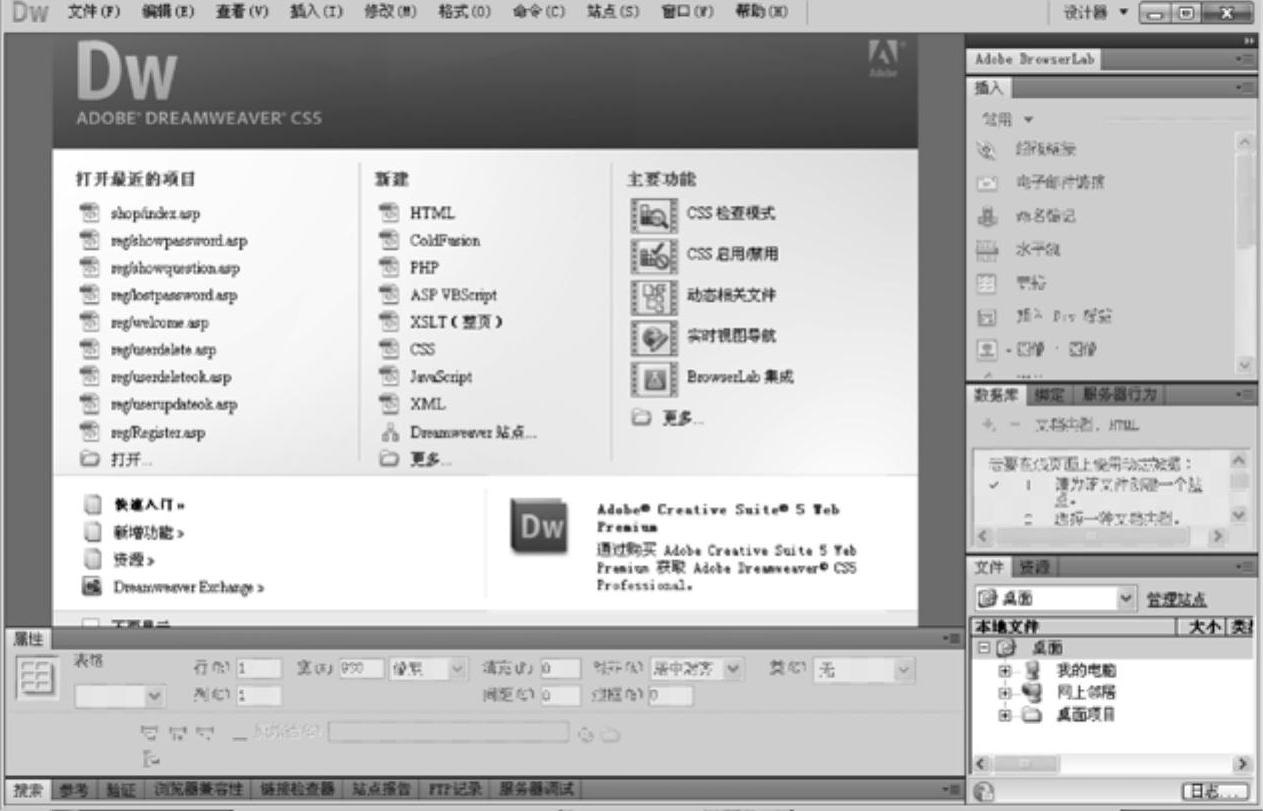Click the folder icon beside 打开...
The height and width of the screenshot is (811, 1263).
point(90,460)
